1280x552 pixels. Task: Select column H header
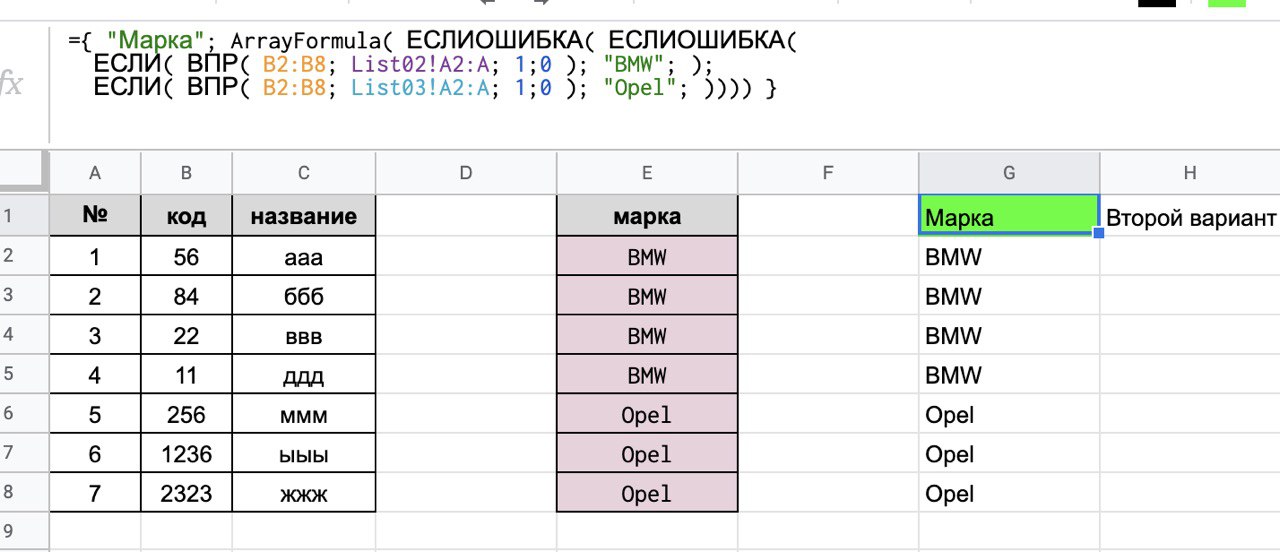[1190, 173]
